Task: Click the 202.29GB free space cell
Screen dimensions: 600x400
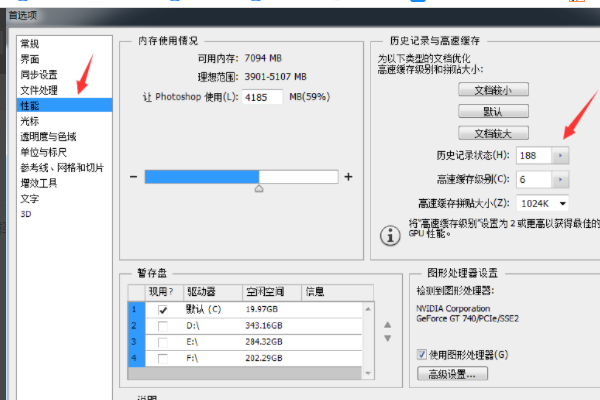Action: (x=264, y=358)
